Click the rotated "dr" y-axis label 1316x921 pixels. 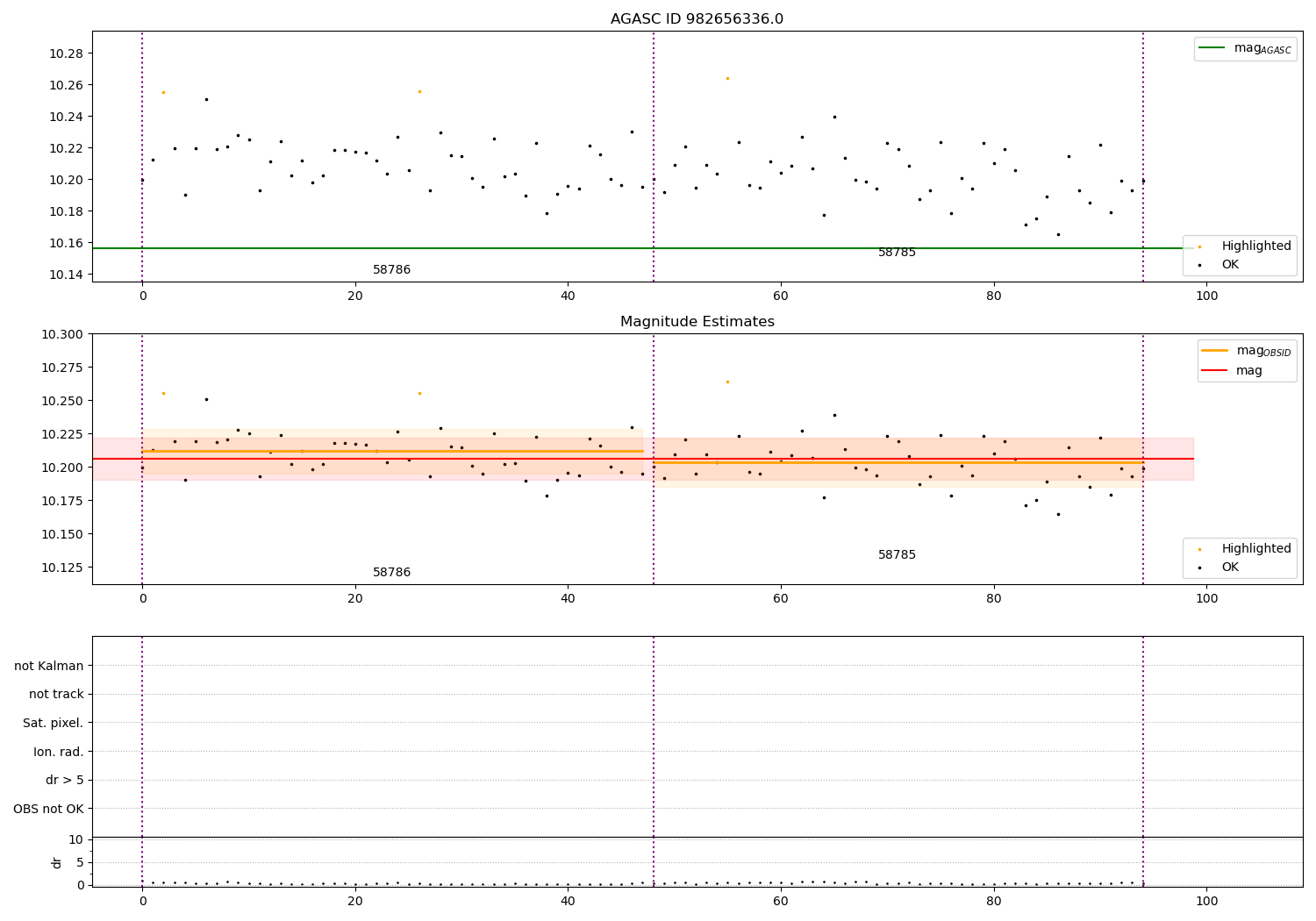57,862
